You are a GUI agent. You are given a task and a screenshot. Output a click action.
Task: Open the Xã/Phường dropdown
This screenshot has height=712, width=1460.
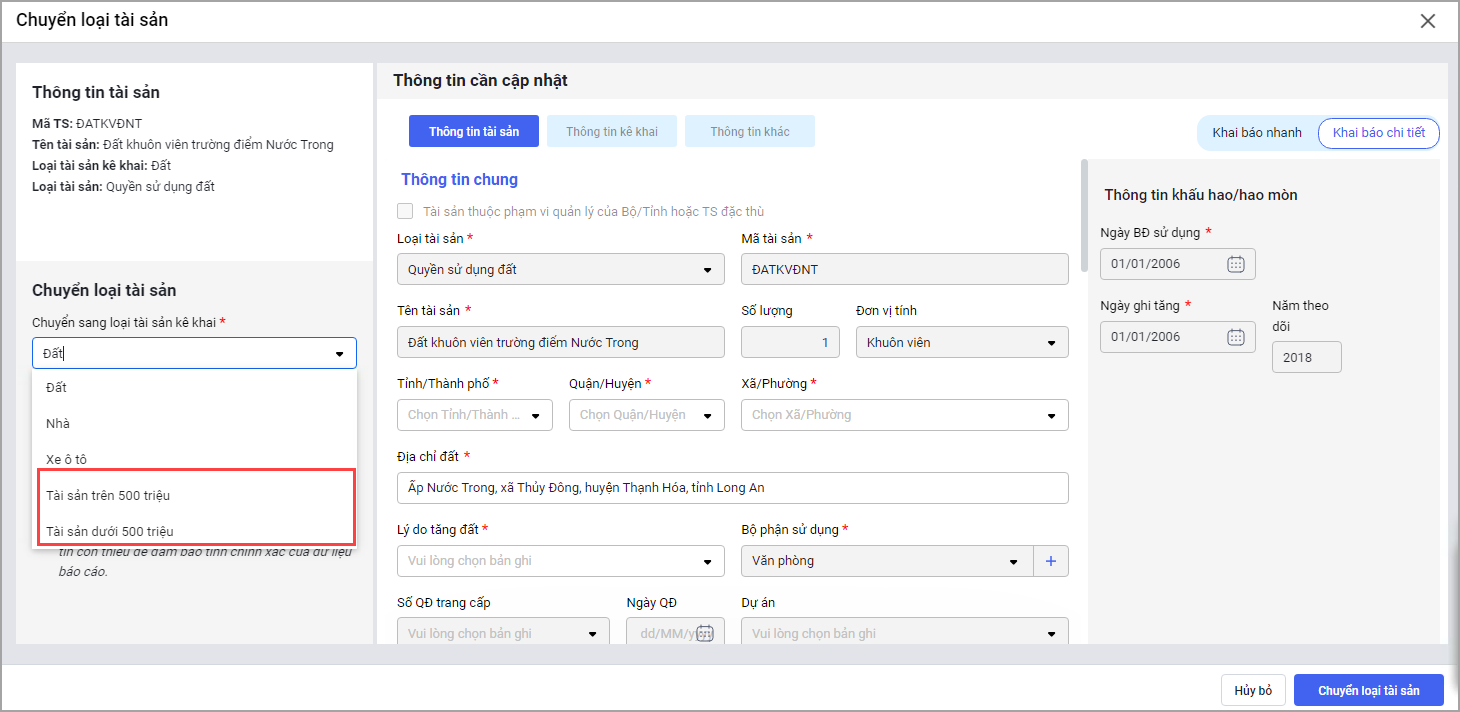coord(1051,415)
